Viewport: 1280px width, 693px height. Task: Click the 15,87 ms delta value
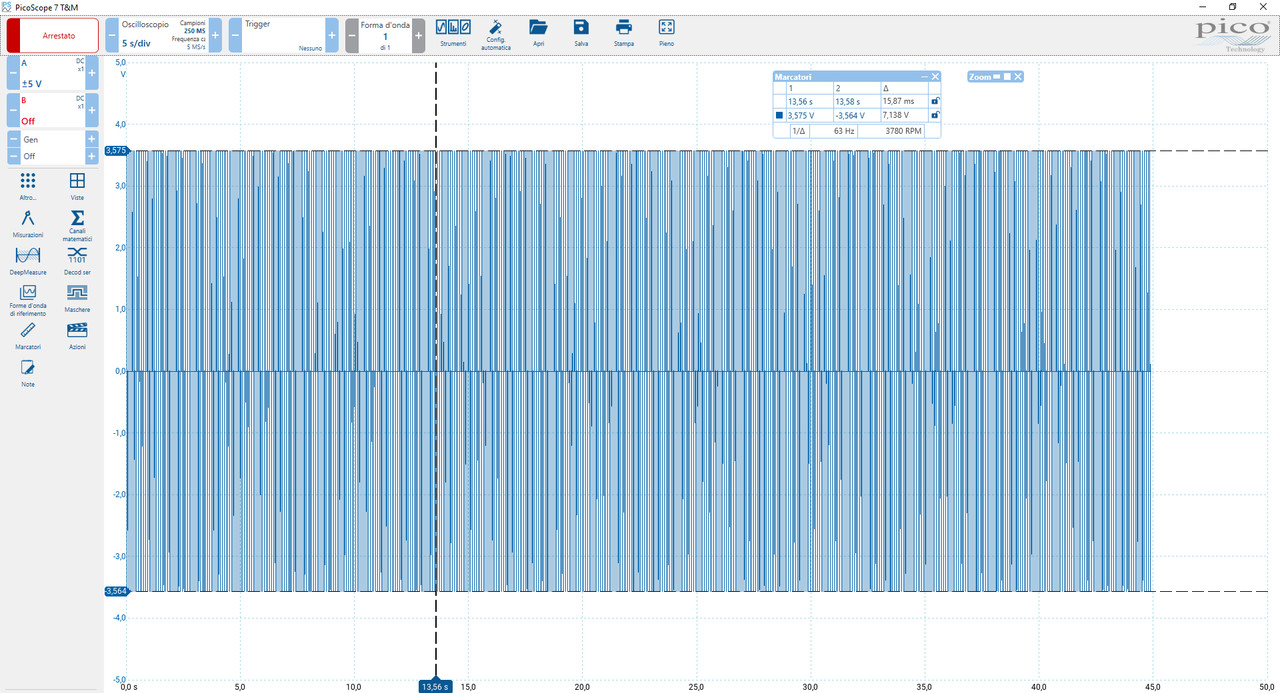[899, 102]
